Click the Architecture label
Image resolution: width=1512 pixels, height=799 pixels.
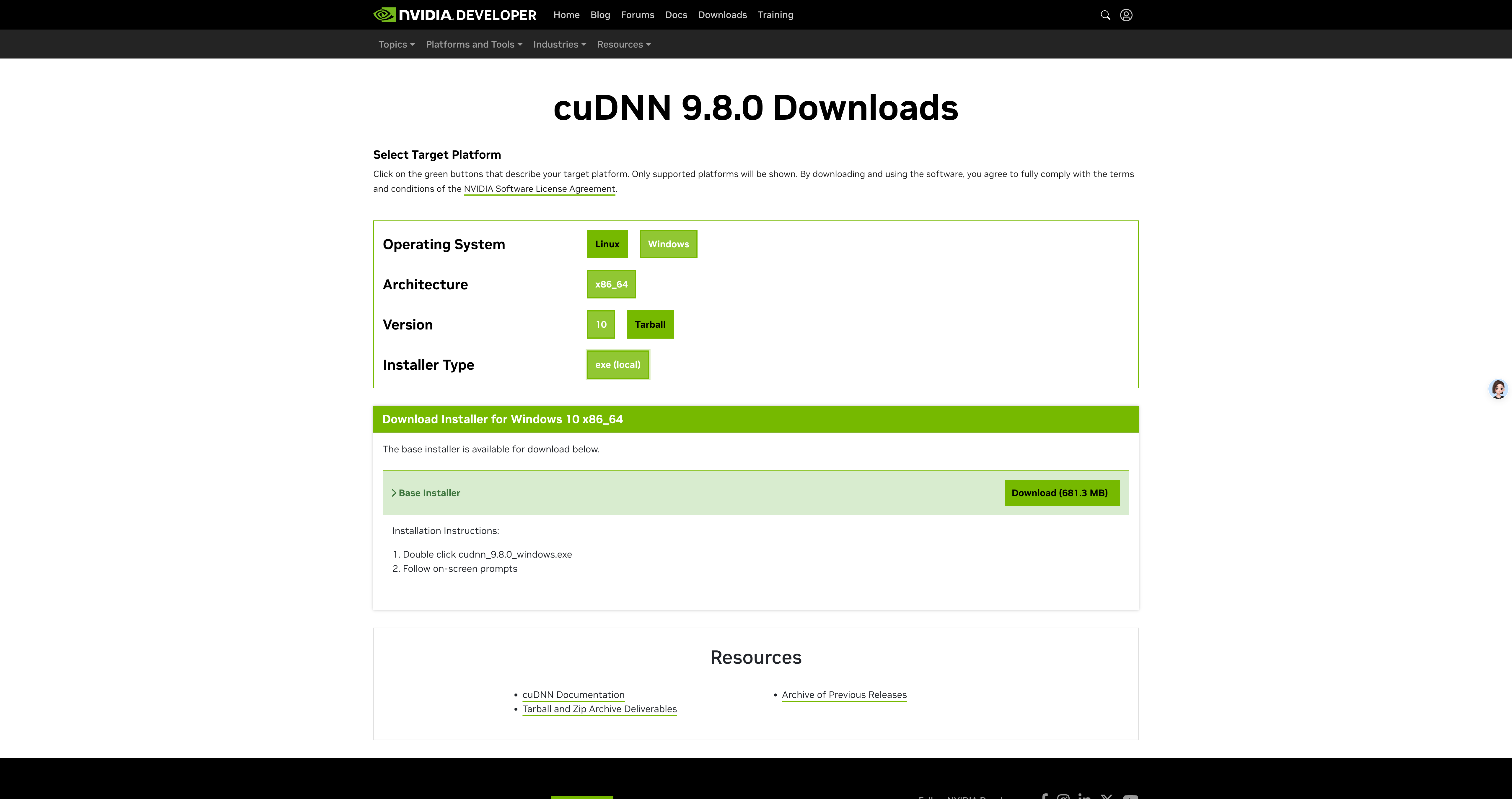(426, 284)
